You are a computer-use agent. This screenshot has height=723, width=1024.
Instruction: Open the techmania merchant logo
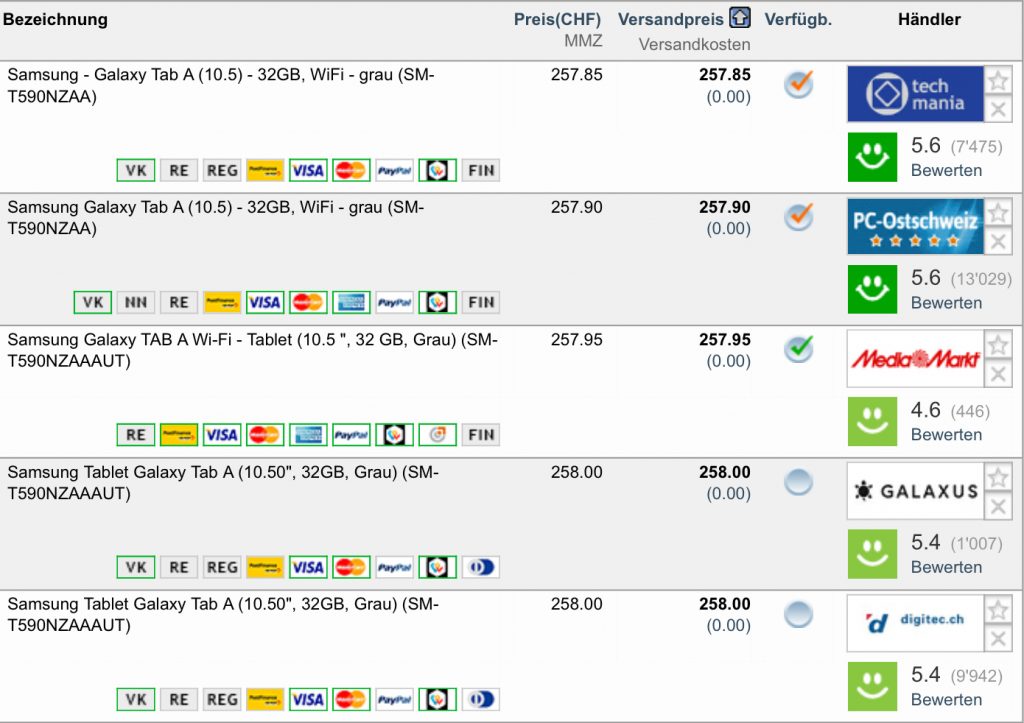pos(915,94)
